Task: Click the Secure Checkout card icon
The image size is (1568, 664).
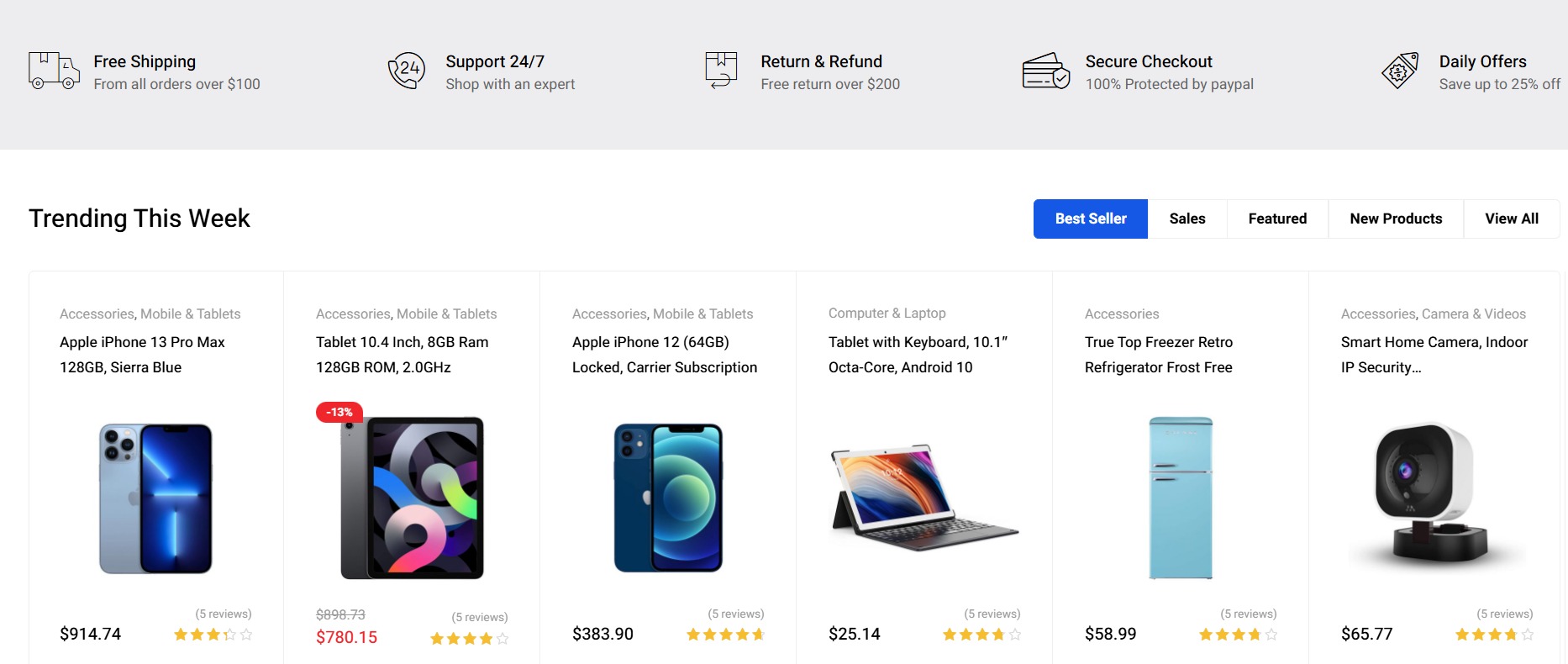Action: 1044,71
